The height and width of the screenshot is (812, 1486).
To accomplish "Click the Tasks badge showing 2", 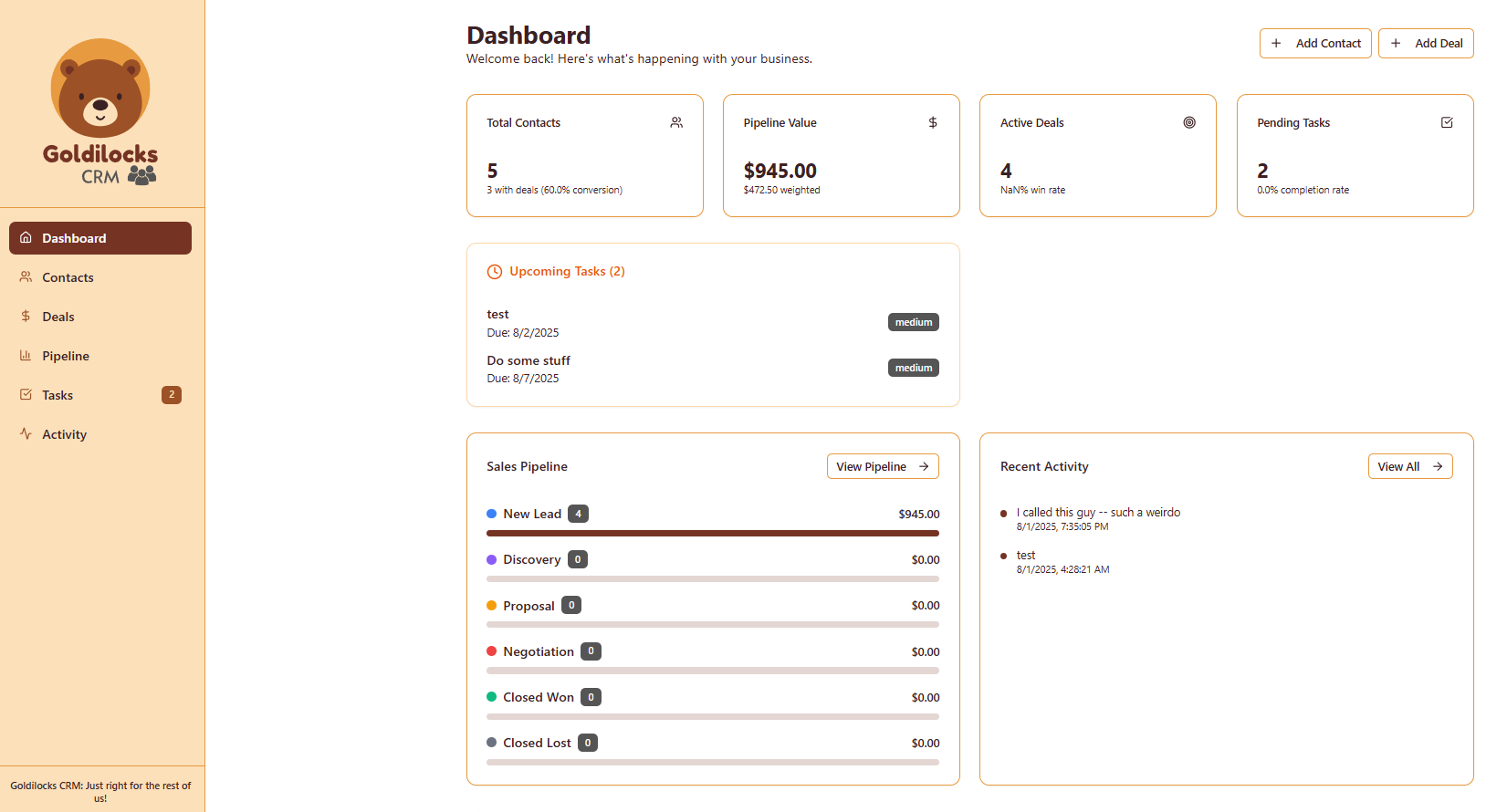I will [x=172, y=395].
